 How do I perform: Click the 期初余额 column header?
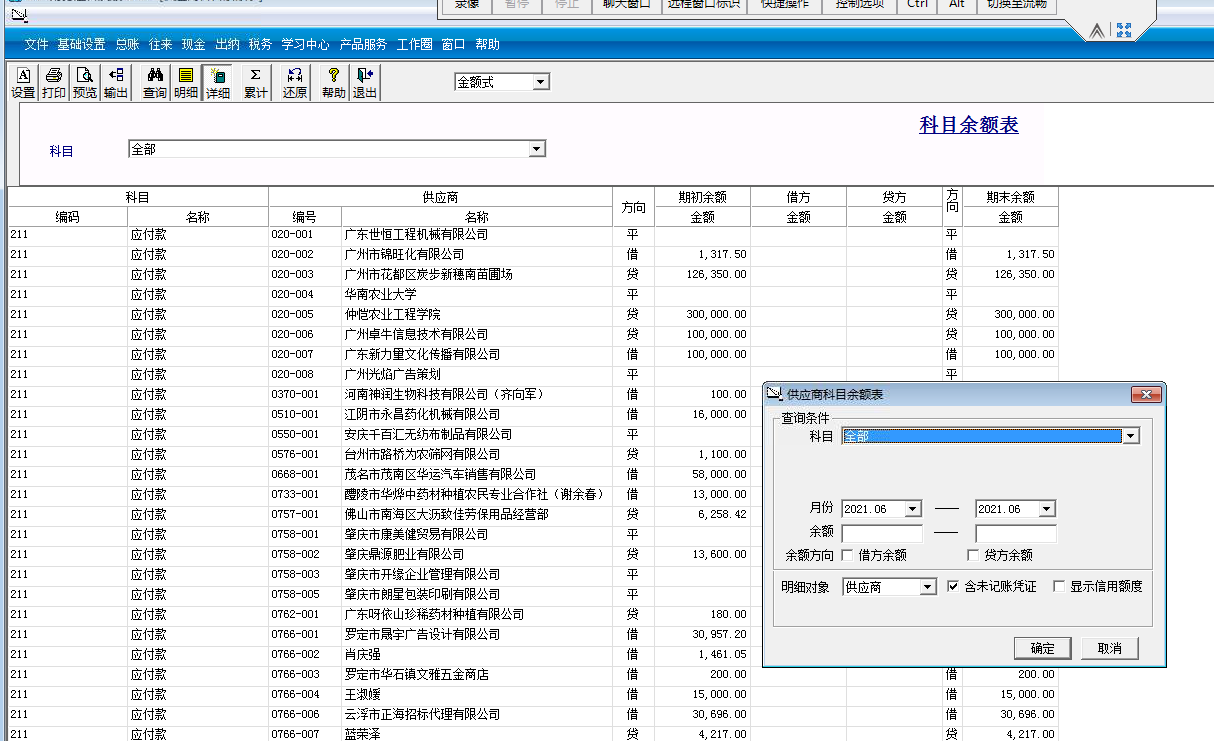coord(702,197)
